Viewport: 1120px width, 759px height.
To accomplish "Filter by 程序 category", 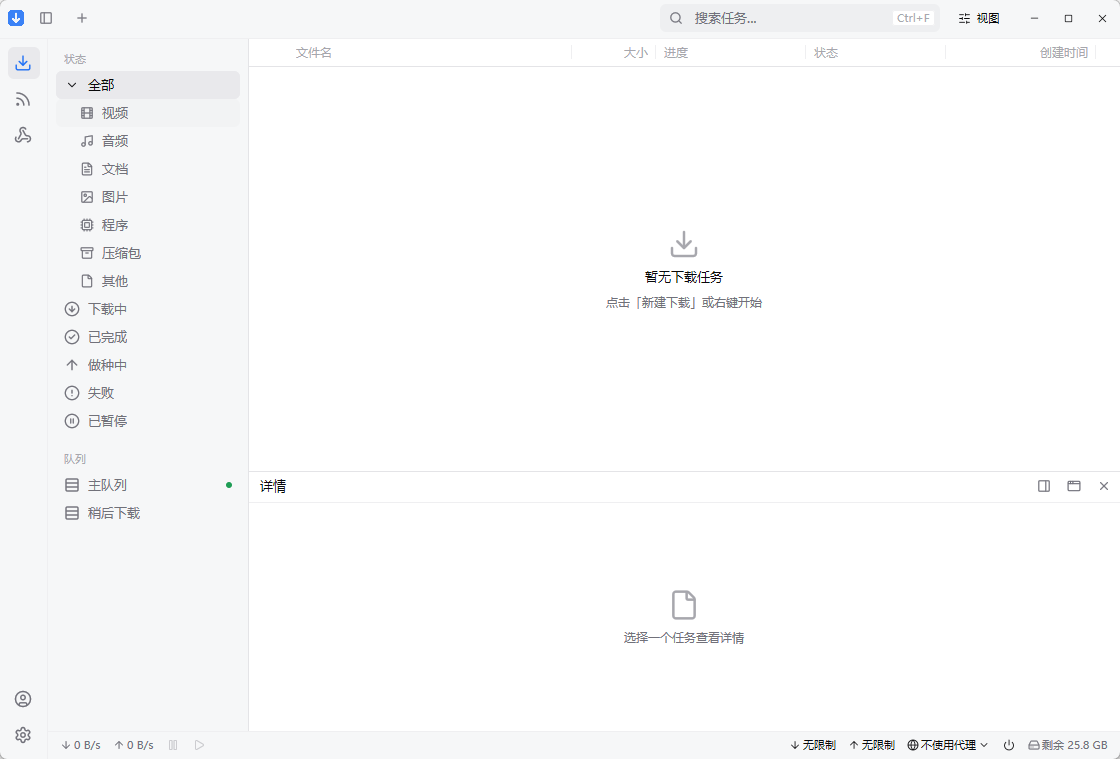I will click(x=148, y=225).
